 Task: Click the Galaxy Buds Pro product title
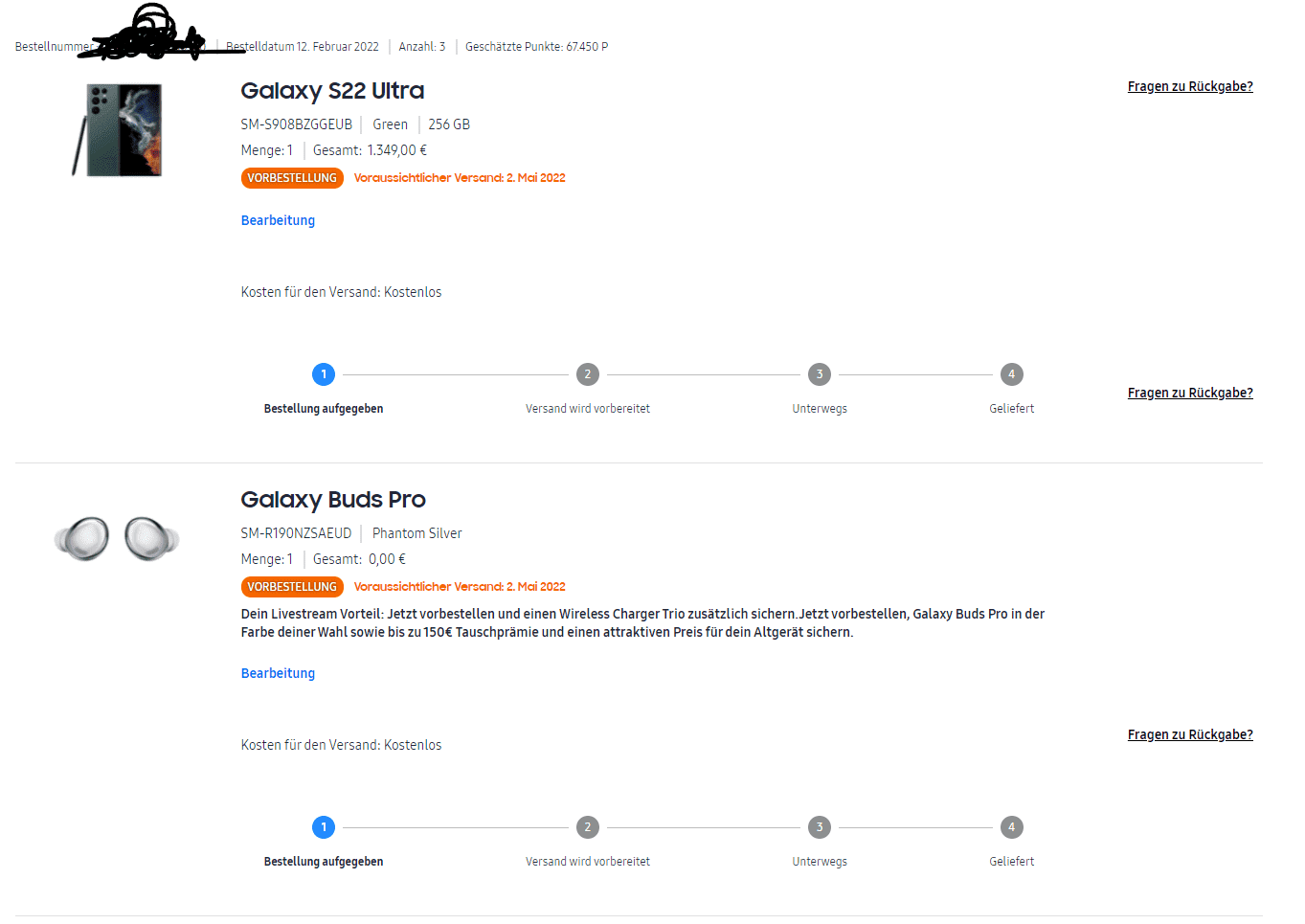tap(333, 500)
